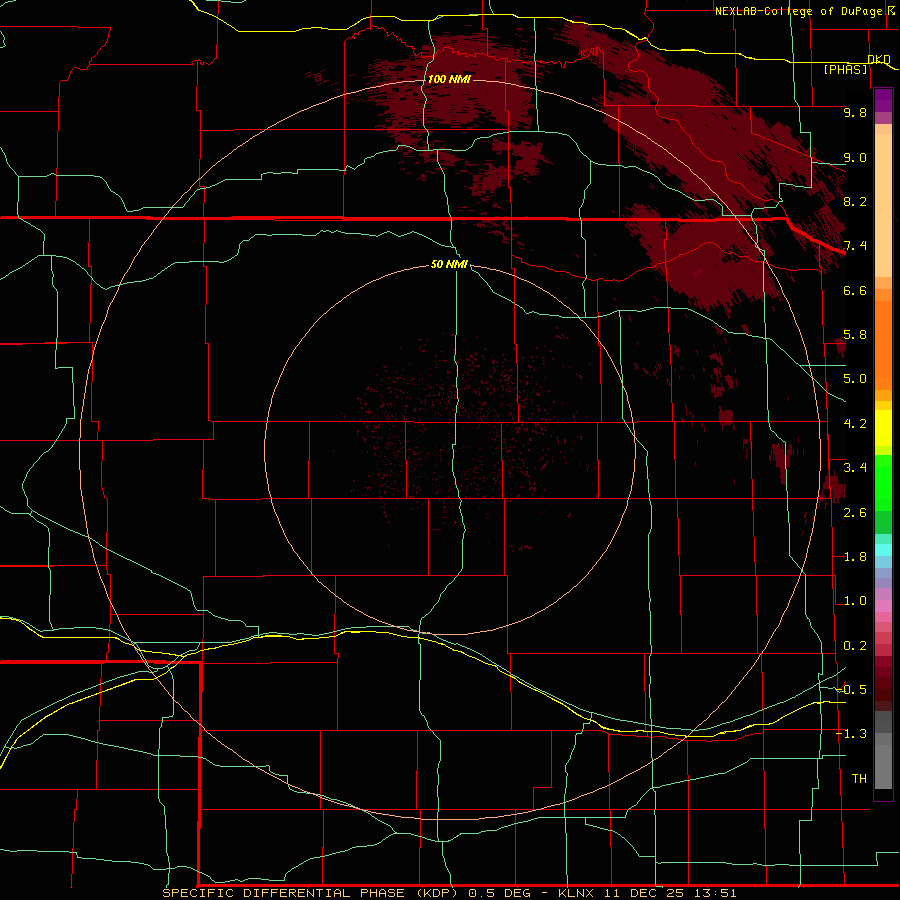Click the bright green segment of the color scale
900x900 pixels.
(x=883, y=483)
